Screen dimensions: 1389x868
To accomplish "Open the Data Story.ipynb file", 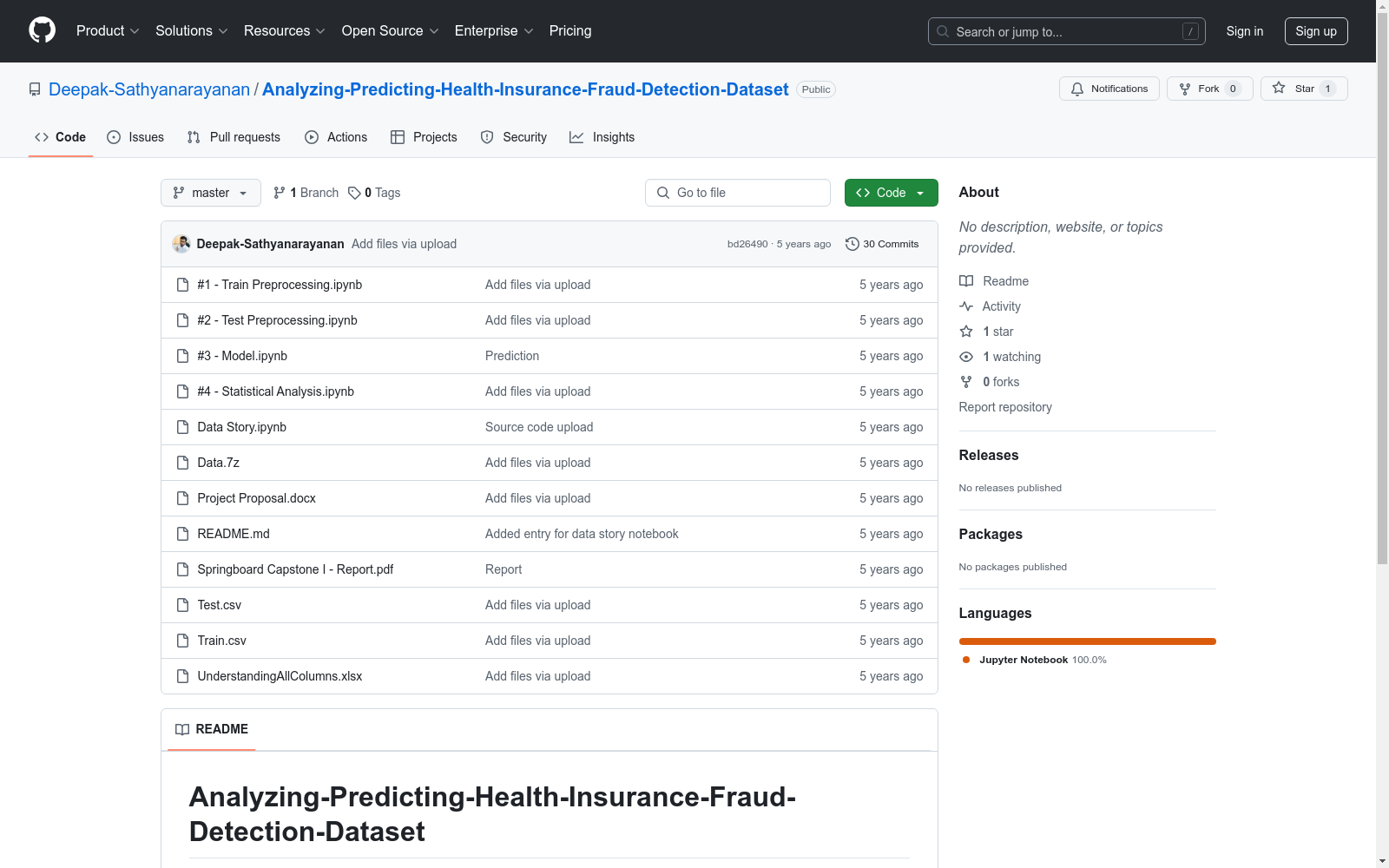I will (x=240, y=426).
